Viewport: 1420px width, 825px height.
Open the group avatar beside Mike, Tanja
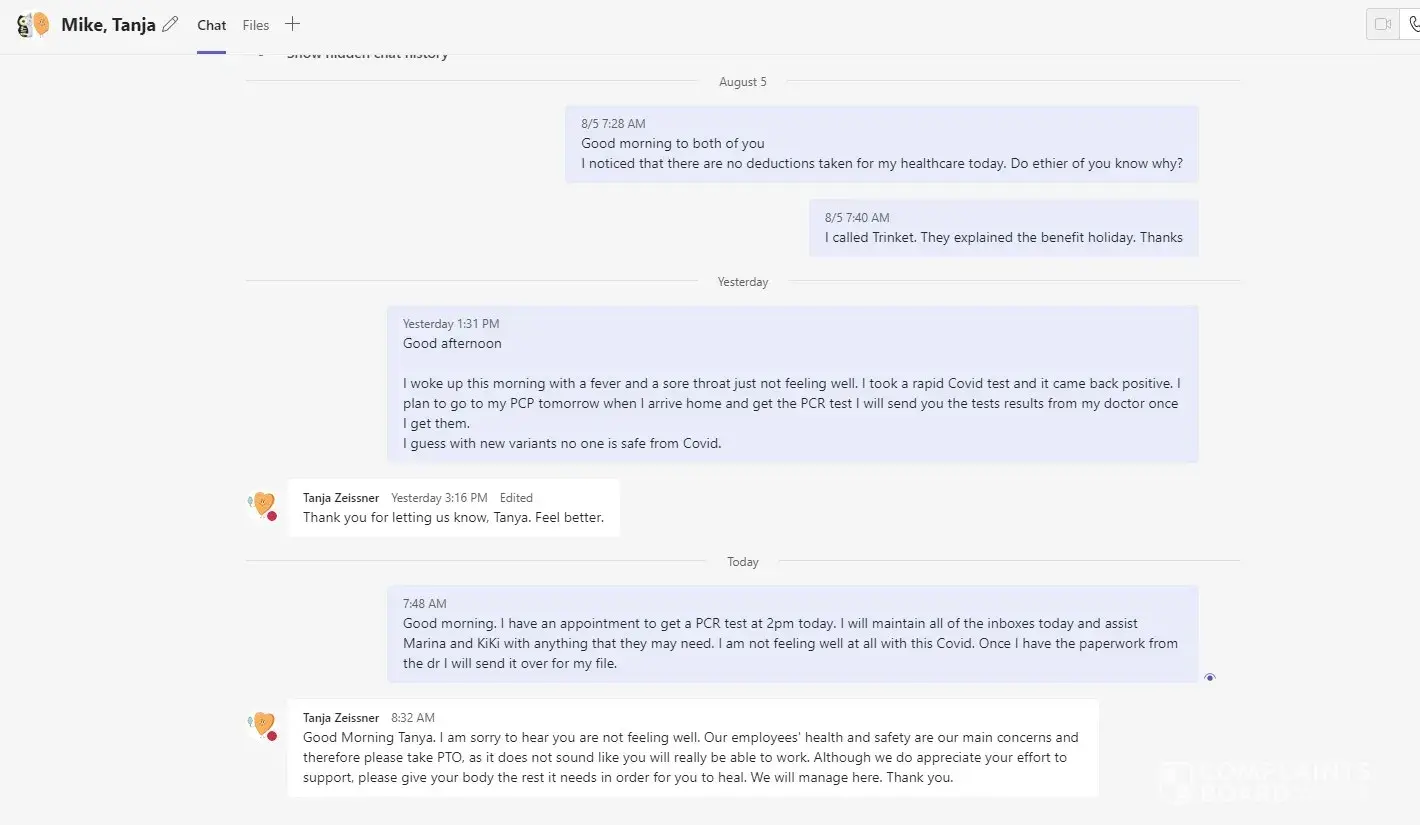point(33,25)
